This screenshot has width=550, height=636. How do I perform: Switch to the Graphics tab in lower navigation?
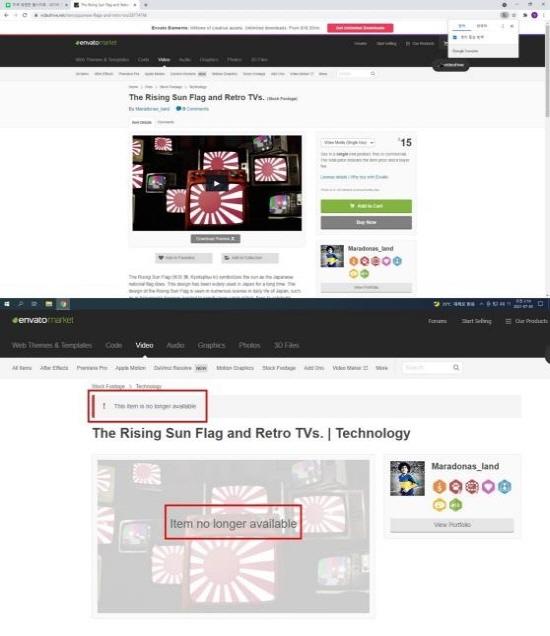pyautogui.click(x=211, y=345)
